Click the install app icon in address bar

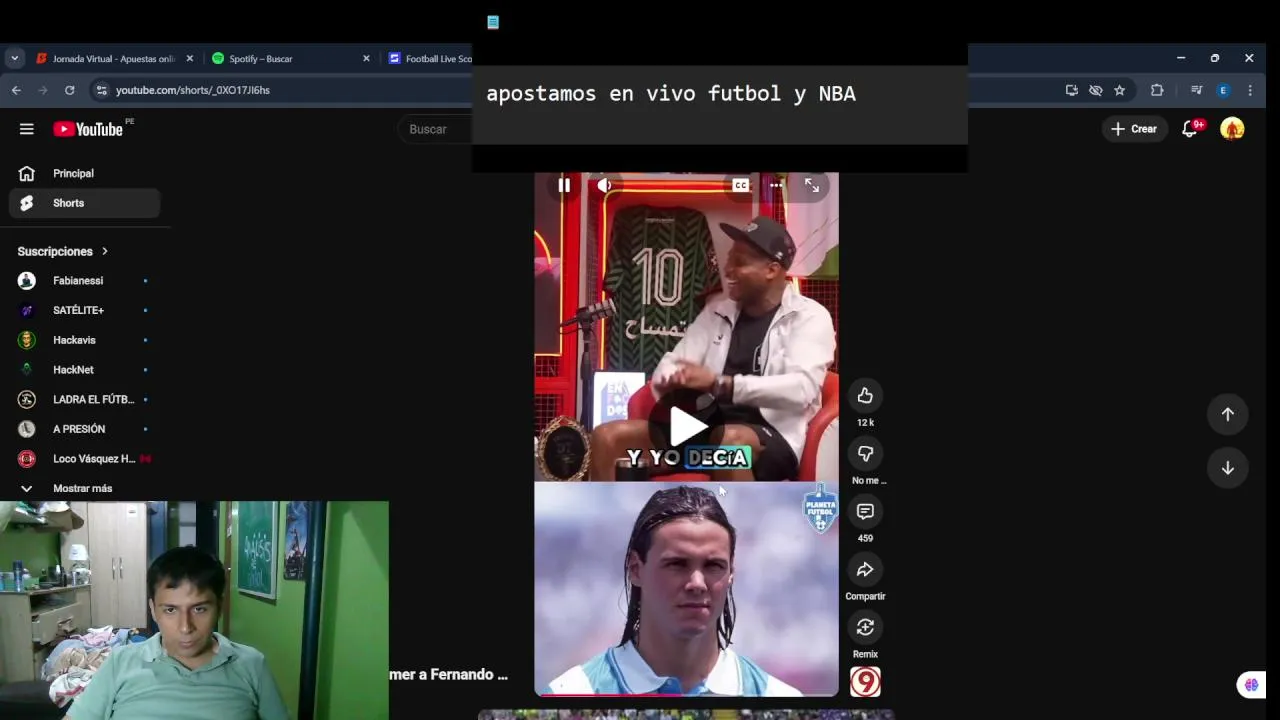[x=1072, y=90]
